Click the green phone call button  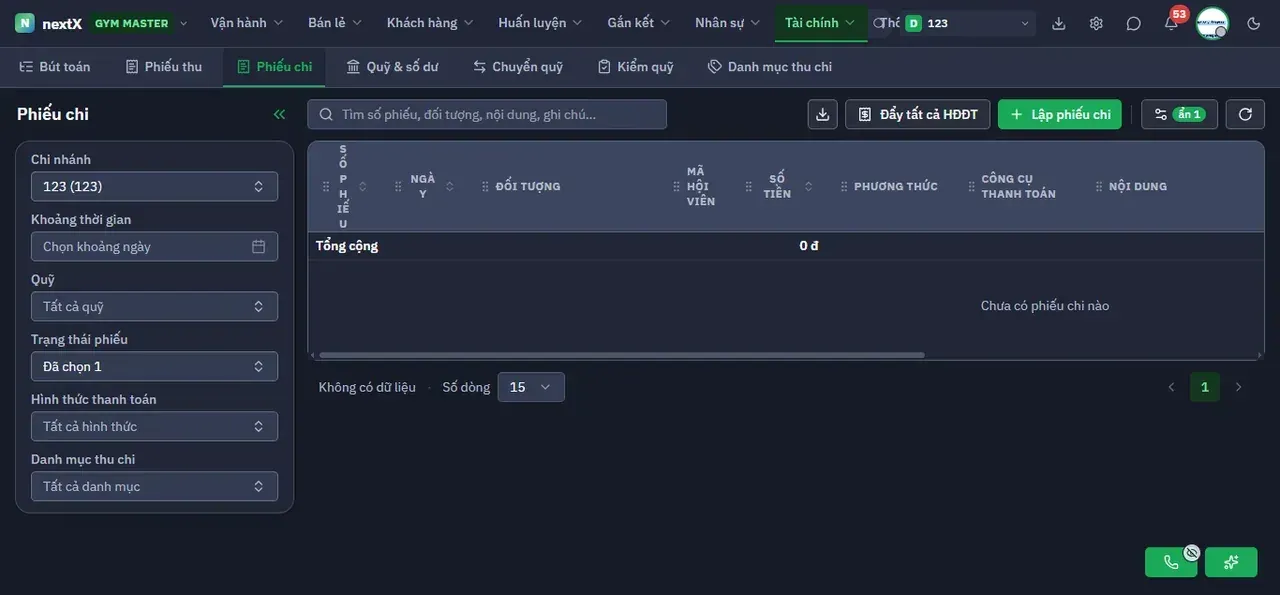click(x=1171, y=562)
